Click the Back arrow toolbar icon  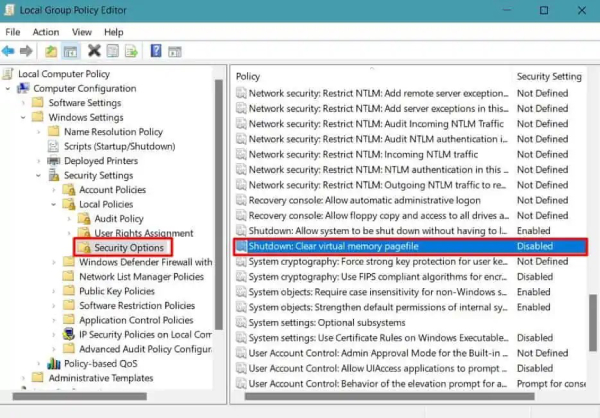[x=9, y=51]
